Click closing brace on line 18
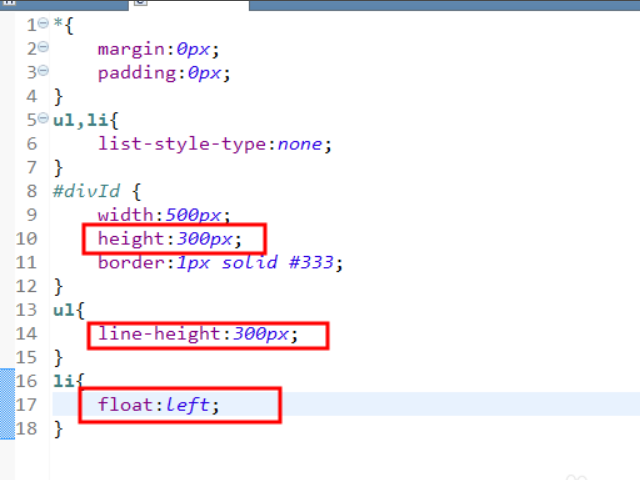The height and width of the screenshot is (480, 640). coord(58,429)
